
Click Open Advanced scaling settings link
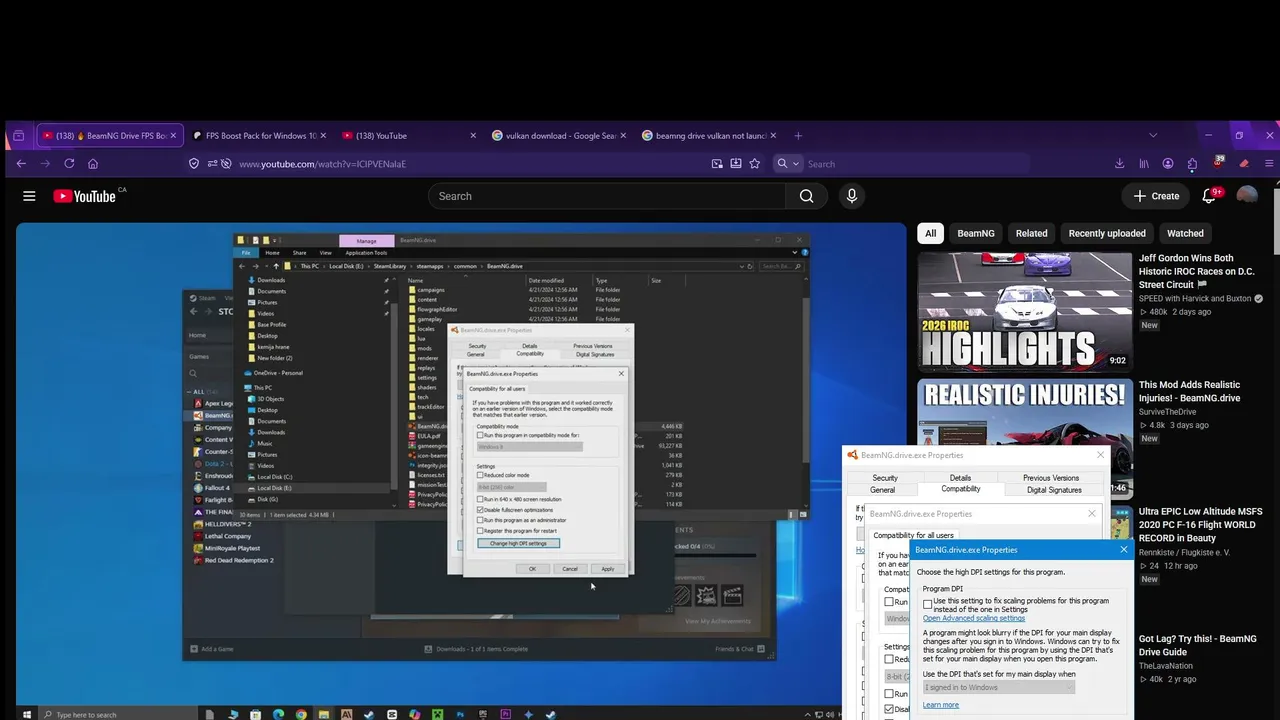974,618
